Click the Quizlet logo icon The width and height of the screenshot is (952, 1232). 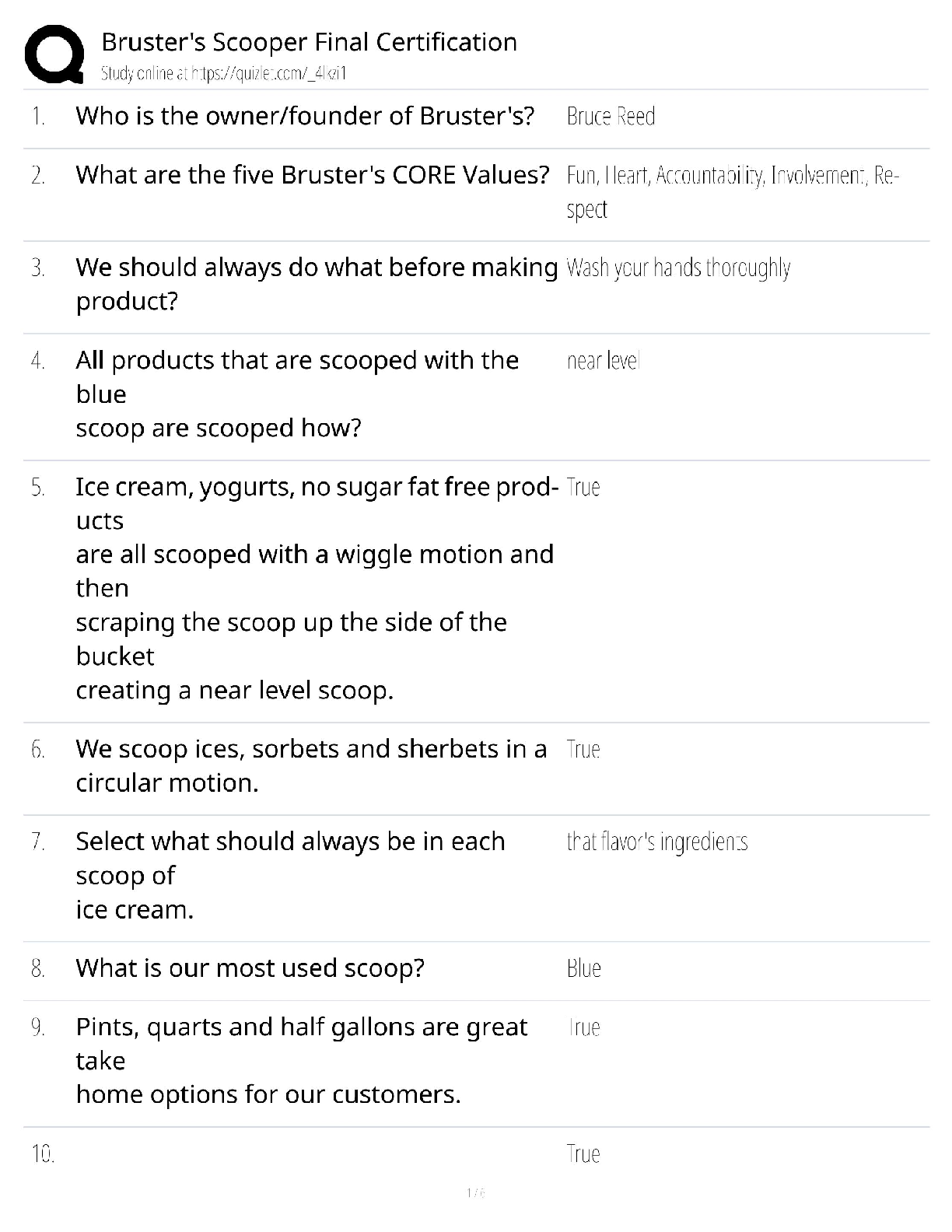(x=54, y=54)
